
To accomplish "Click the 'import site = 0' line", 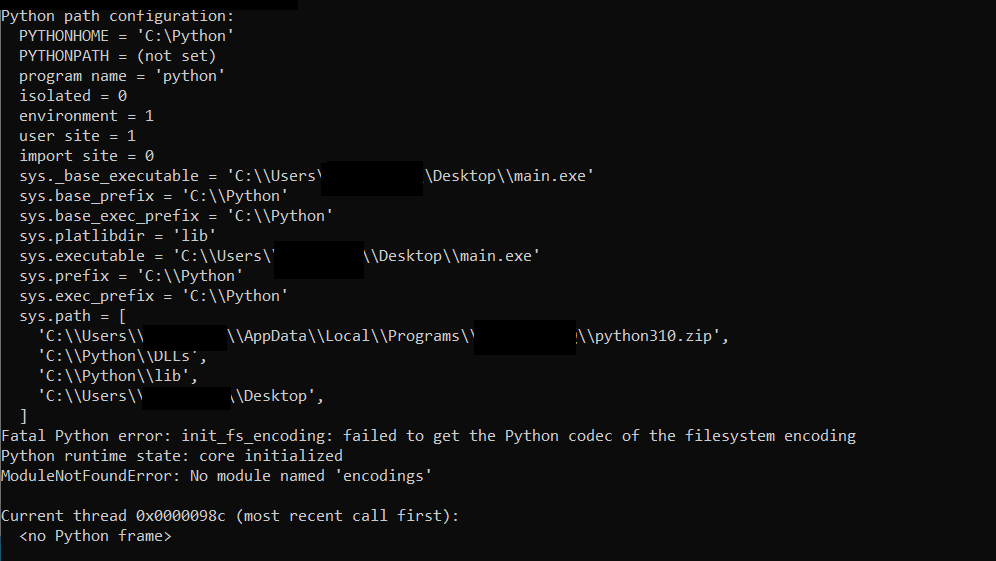I will 86,156.
